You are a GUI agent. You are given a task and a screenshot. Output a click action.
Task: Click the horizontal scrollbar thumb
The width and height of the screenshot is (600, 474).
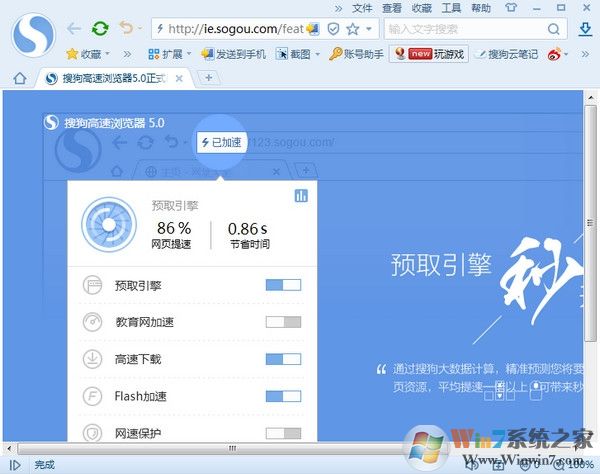click(x=232, y=448)
